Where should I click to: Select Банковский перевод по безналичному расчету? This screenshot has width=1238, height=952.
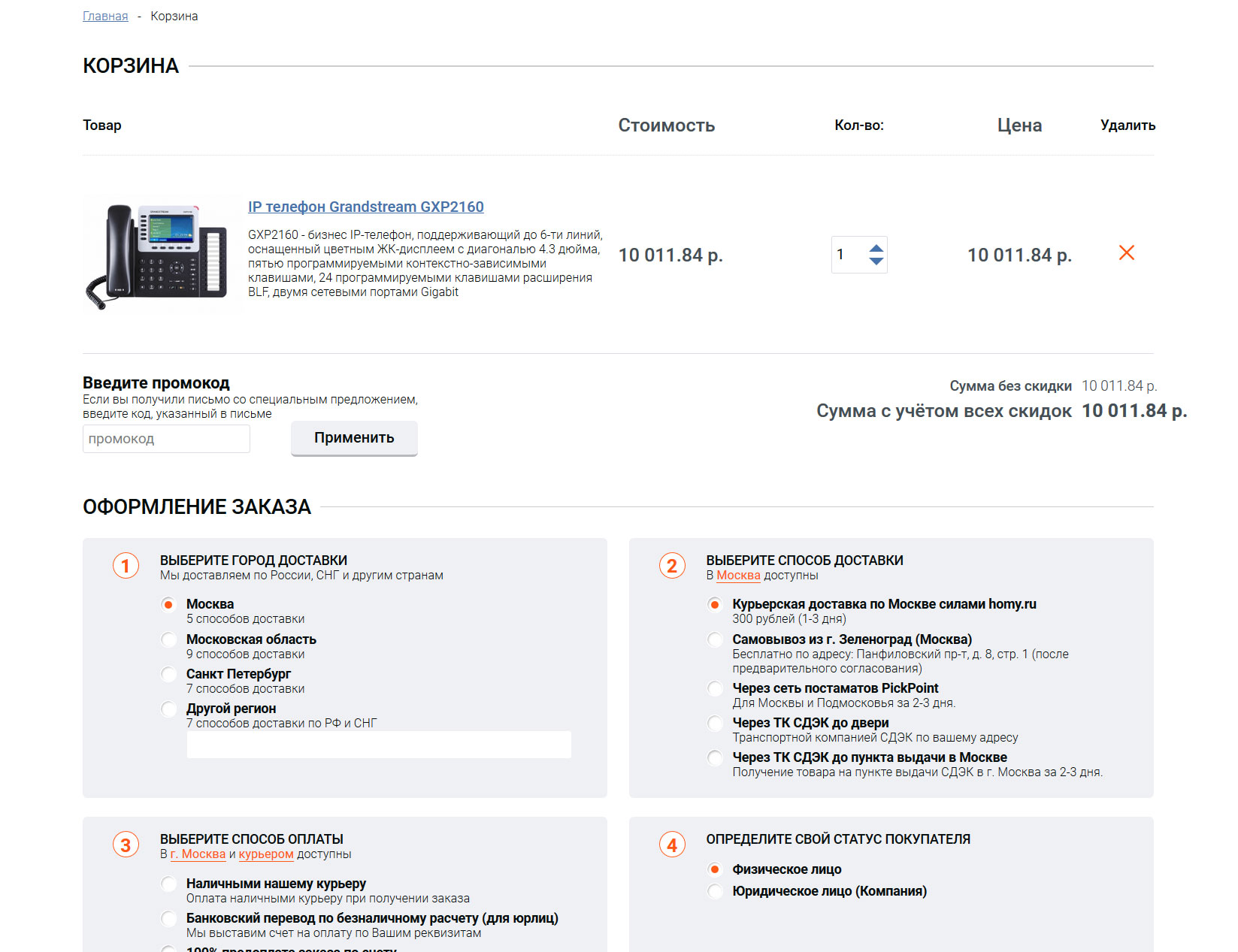coord(169,918)
